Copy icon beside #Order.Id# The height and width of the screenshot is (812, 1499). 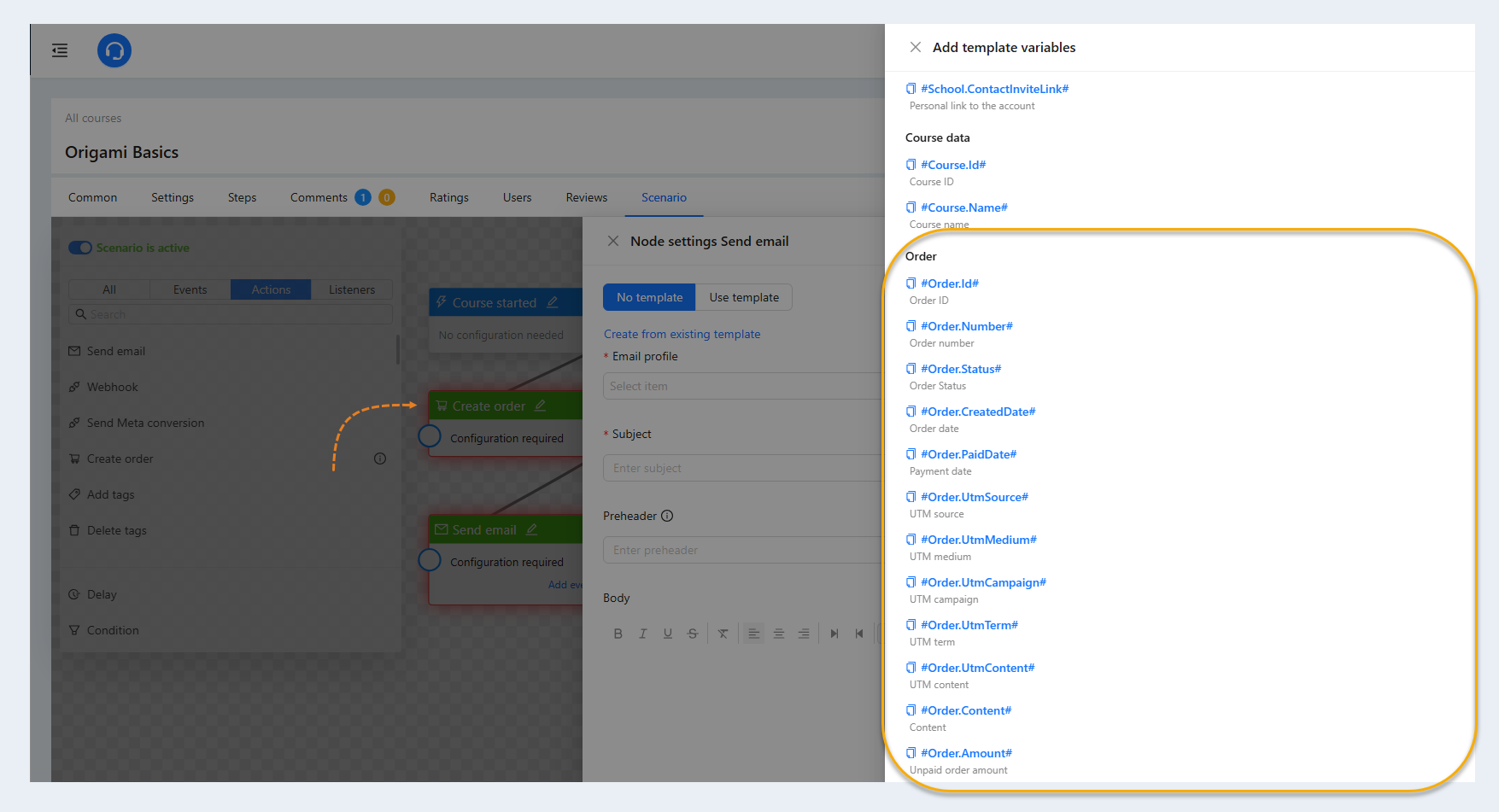tap(911, 283)
